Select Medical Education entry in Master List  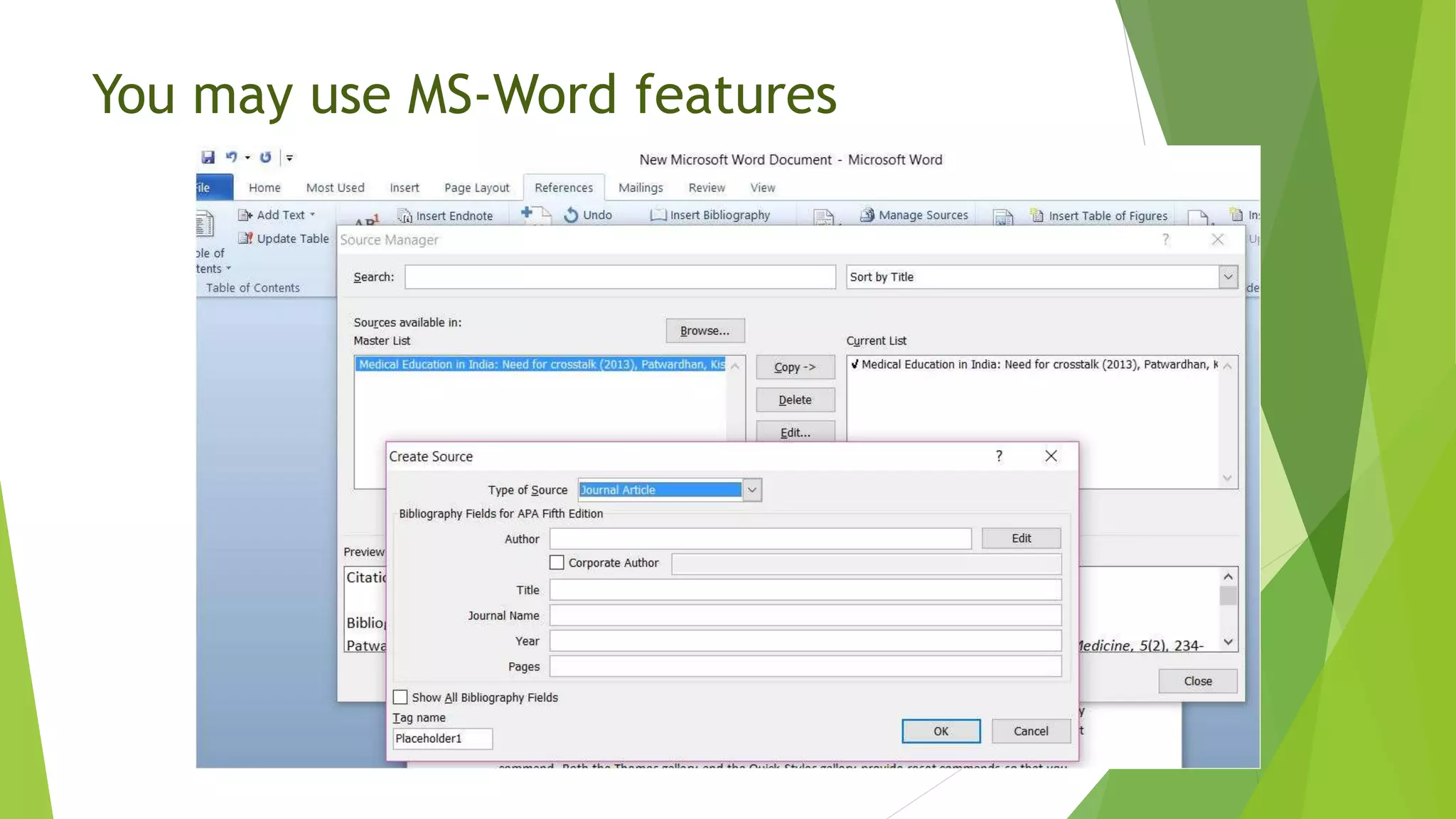tap(540, 364)
